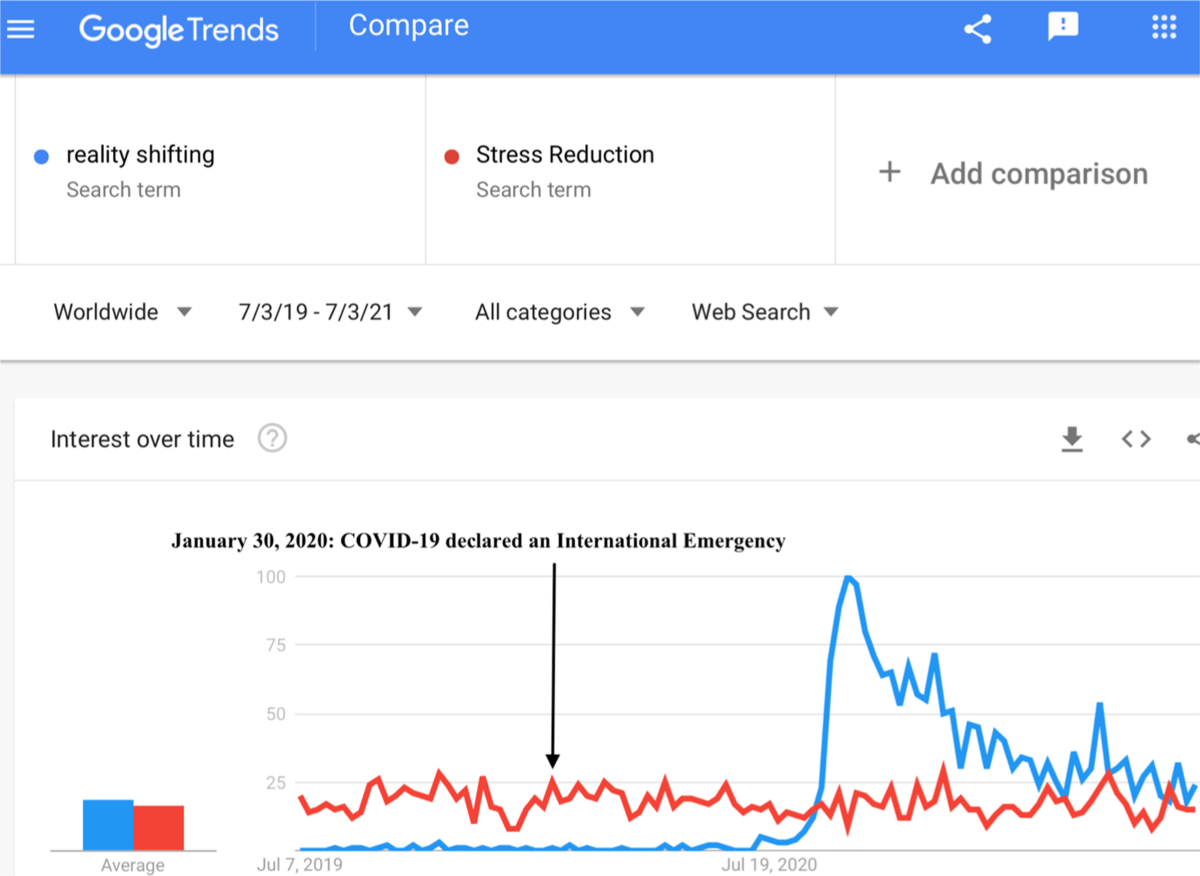The image size is (1200, 876).
Task: Click the blue dot beside reality shifting
Action: point(41,156)
